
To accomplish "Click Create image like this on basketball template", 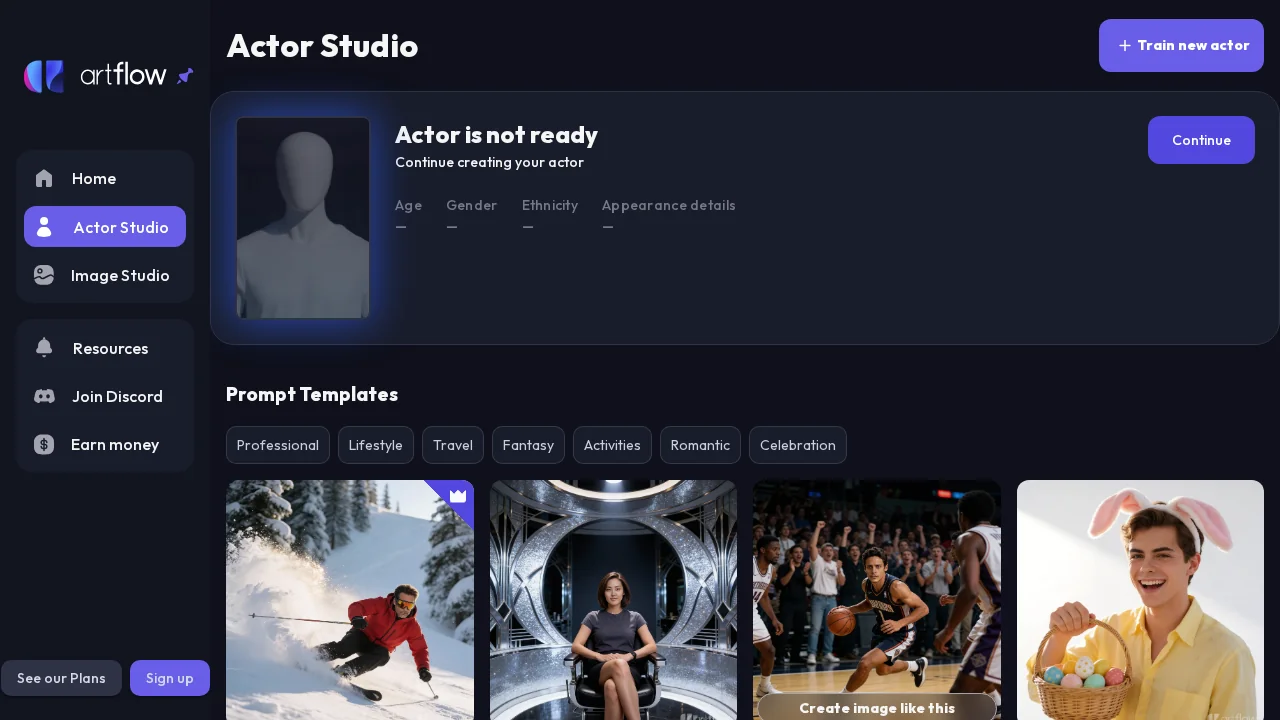I will click(x=877, y=707).
